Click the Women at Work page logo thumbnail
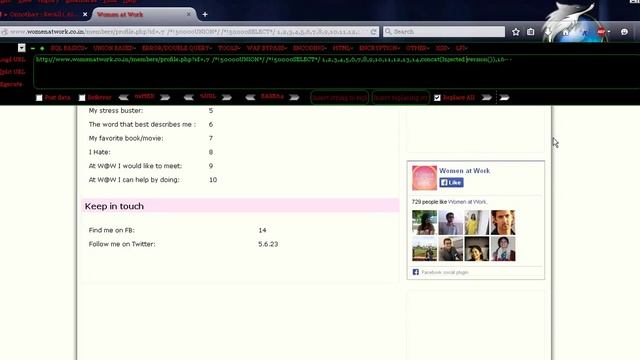 point(424,178)
